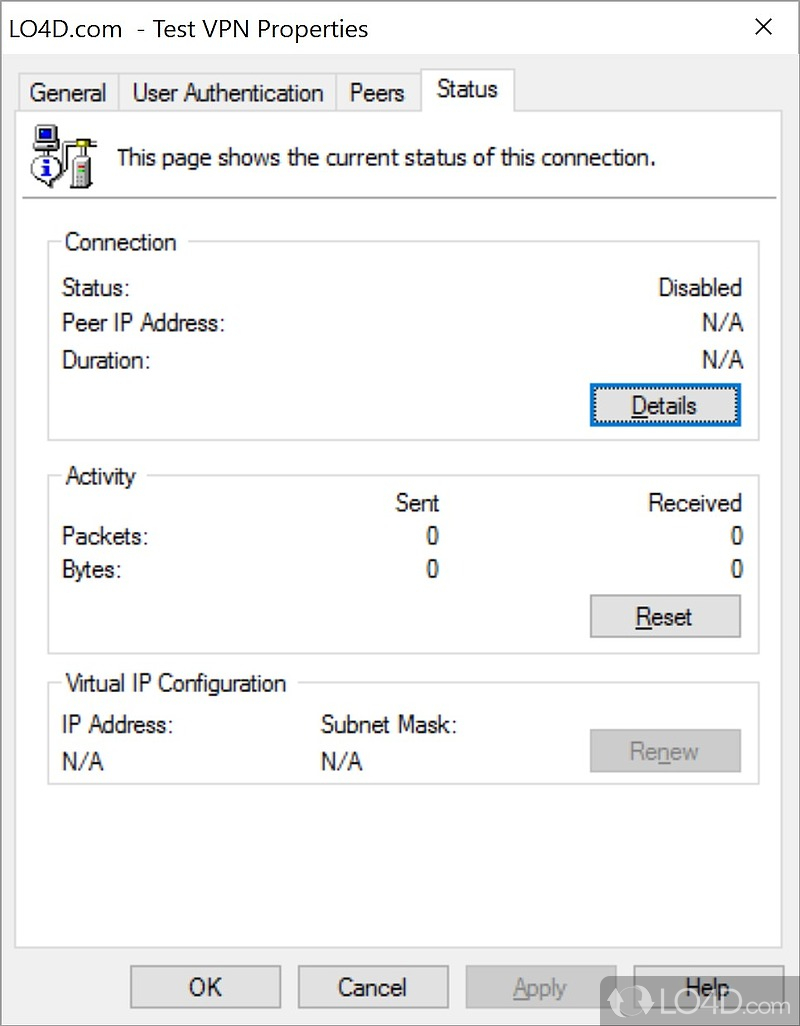Click the Sent packets count
The width and height of the screenshot is (800, 1026).
tap(432, 537)
